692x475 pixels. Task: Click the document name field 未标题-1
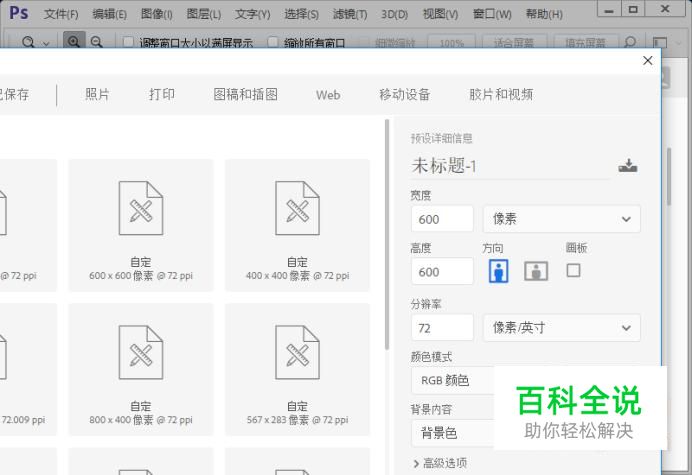point(511,166)
